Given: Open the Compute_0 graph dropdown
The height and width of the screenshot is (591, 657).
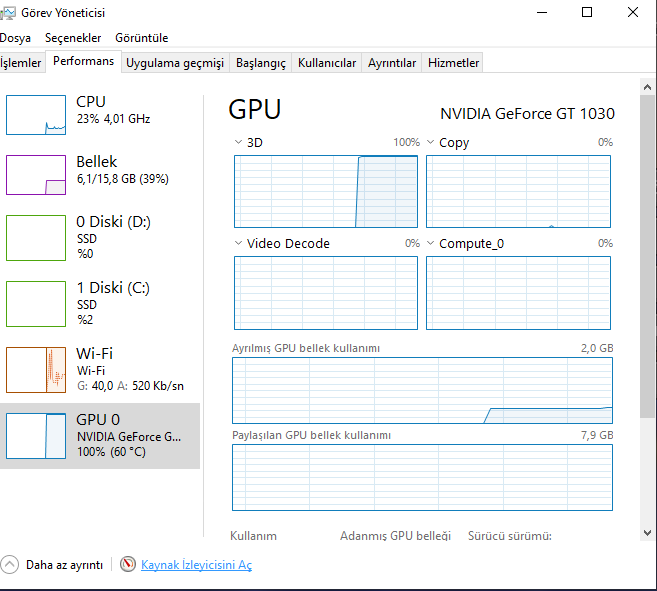Looking at the screenshot, I should tap(430, 243).
